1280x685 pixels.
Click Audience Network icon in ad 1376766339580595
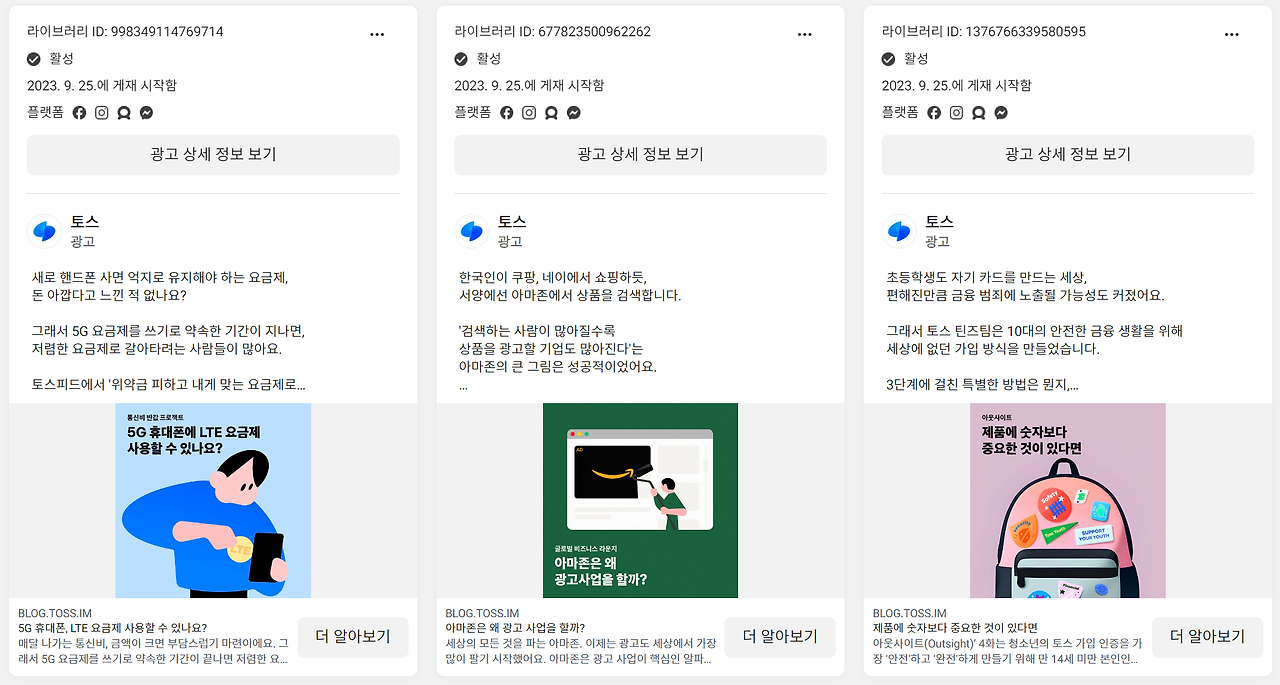tap(979, 113)
